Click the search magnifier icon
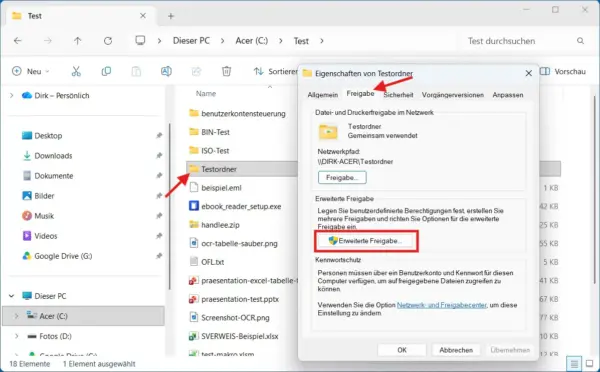This screenshot has width=600, height=372. click(580, 41)
